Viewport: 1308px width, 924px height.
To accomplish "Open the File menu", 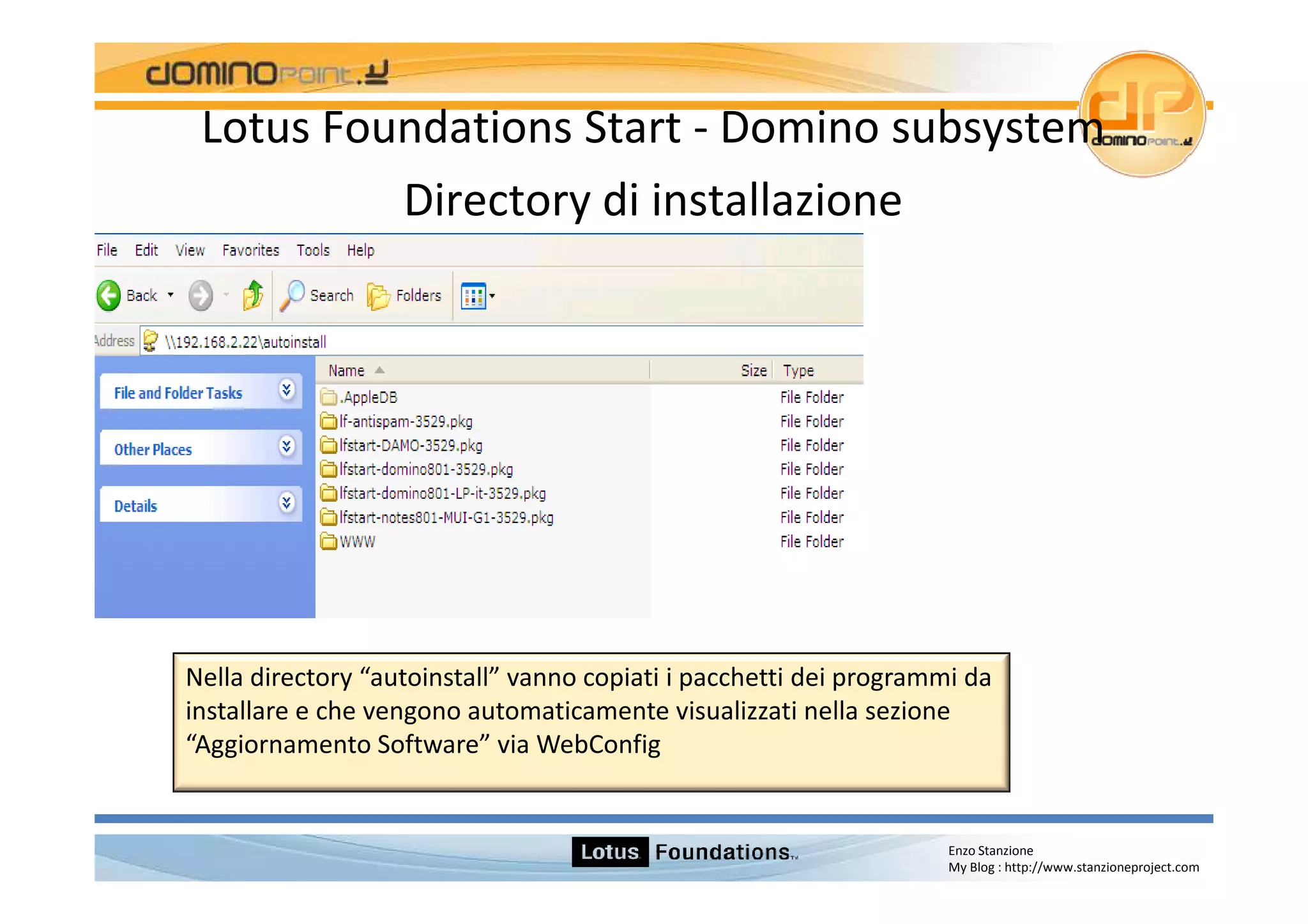I will 107,250.
